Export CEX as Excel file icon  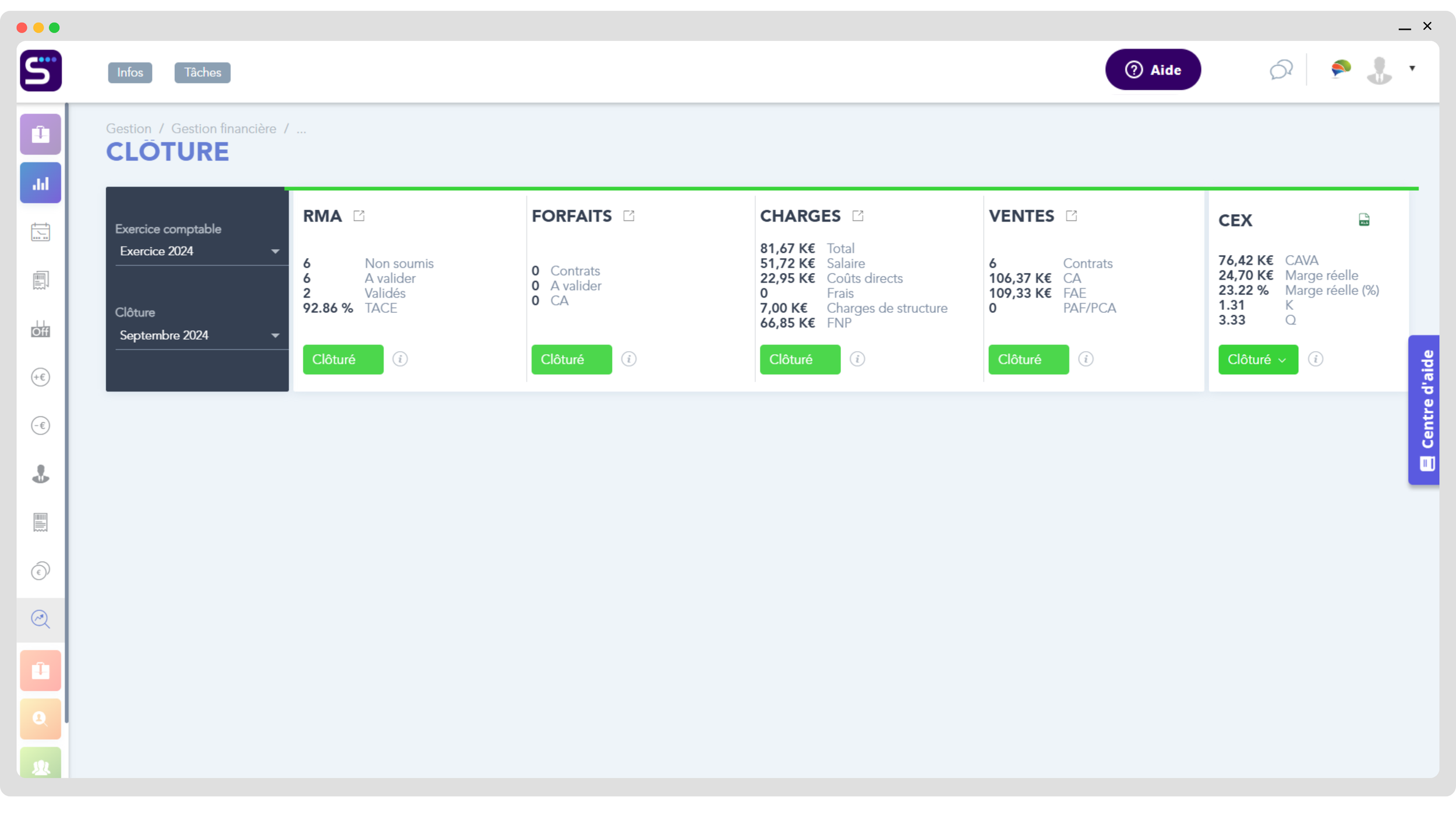(1364, 220)
